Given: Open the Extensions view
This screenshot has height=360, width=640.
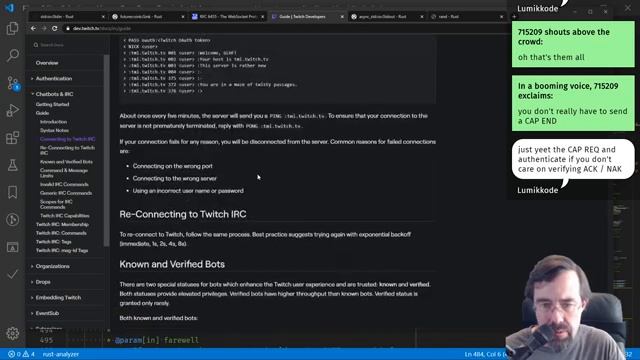Looking at the screenshot, I should point(12,138).
